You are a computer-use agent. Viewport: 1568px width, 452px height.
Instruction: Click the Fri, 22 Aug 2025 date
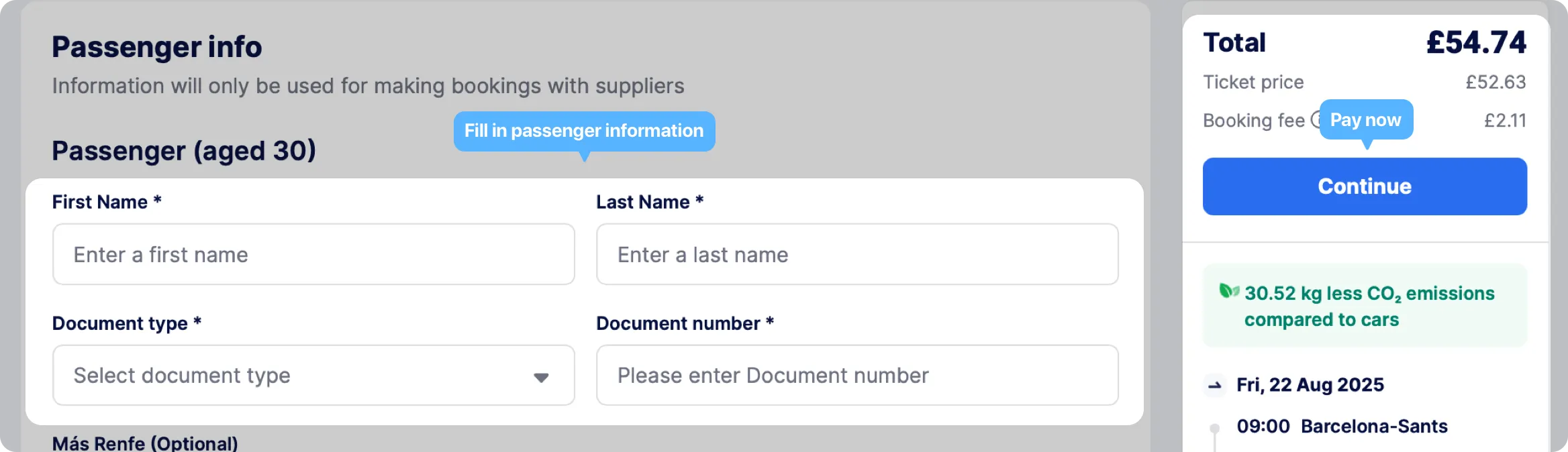pyautogui.click(x=1310, y=385)
